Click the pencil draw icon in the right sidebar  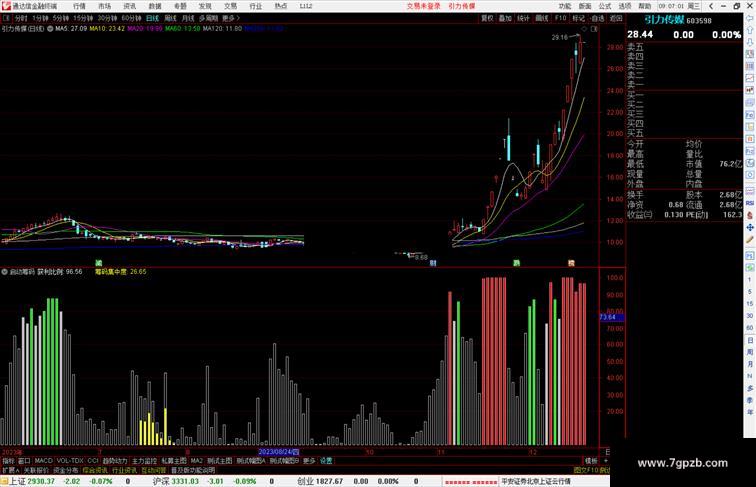(x=750, y=240)
